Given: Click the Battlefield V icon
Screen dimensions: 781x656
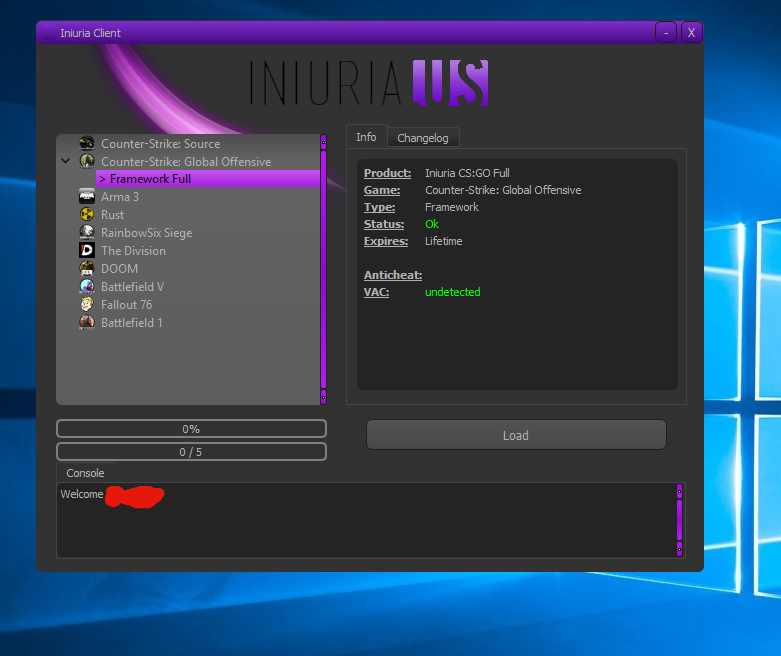Looking at the screenshot, I should pos(87,286).
